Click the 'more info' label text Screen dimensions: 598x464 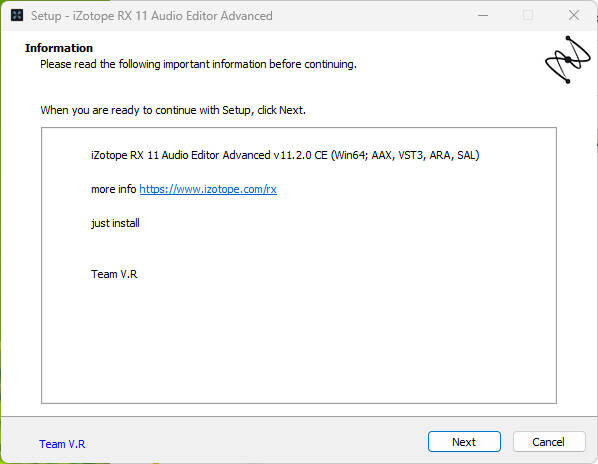tap(114, 189)
